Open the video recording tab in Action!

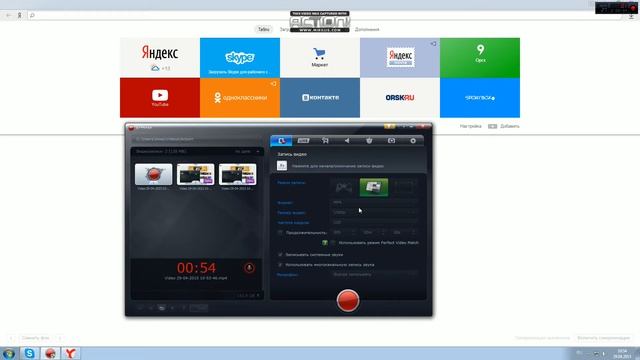click(x=281, y=140)
